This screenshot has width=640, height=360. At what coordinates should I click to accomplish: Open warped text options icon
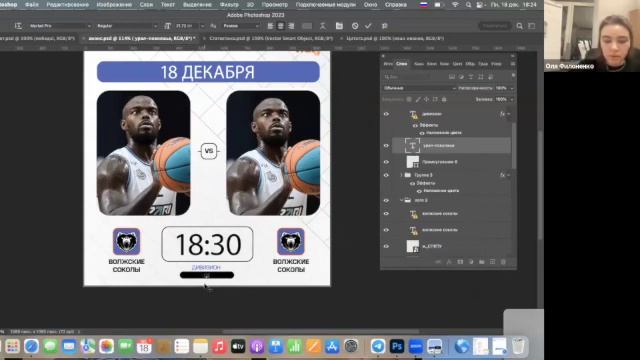click(323, 26)
